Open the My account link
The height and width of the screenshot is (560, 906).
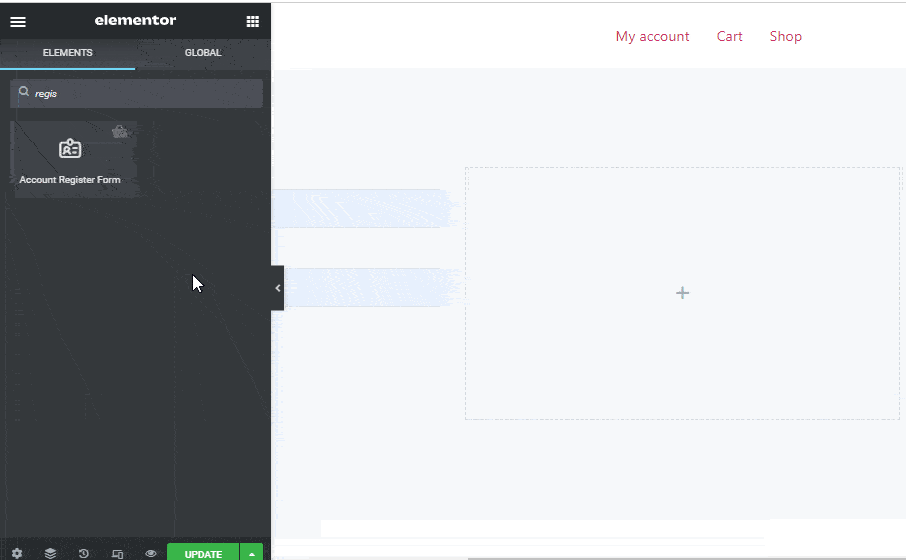pos(652,36)
